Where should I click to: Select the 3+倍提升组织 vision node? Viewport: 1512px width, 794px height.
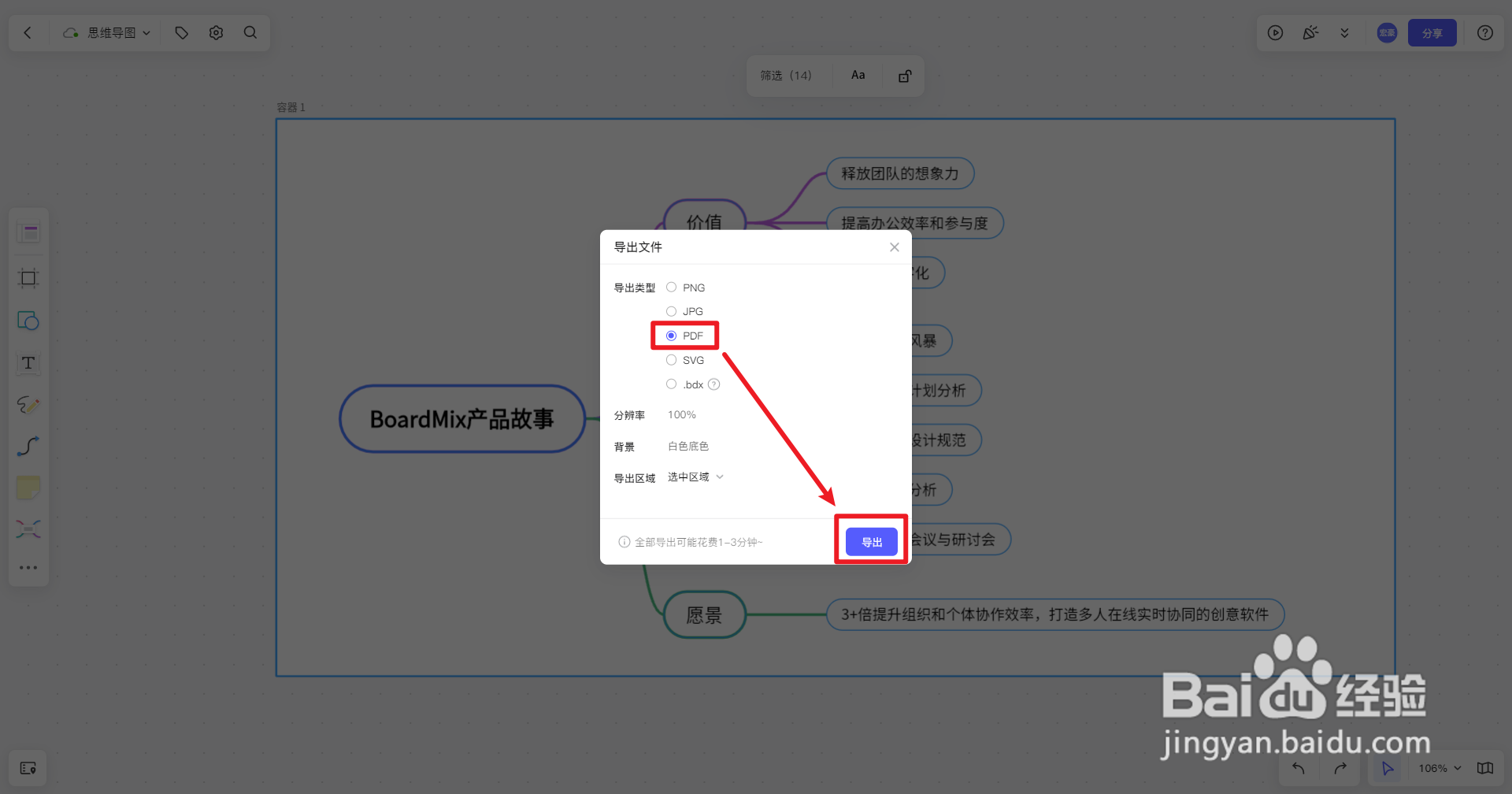pyautogui.click(x=1055, y=614)
